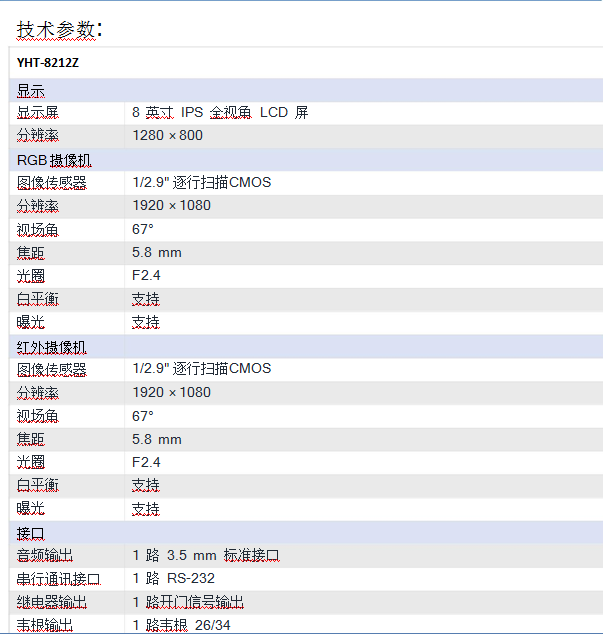This screenshot has width=603, height=634.
Task: Click 67° value under 红外摄像机 section
Action: coord(143,415)
